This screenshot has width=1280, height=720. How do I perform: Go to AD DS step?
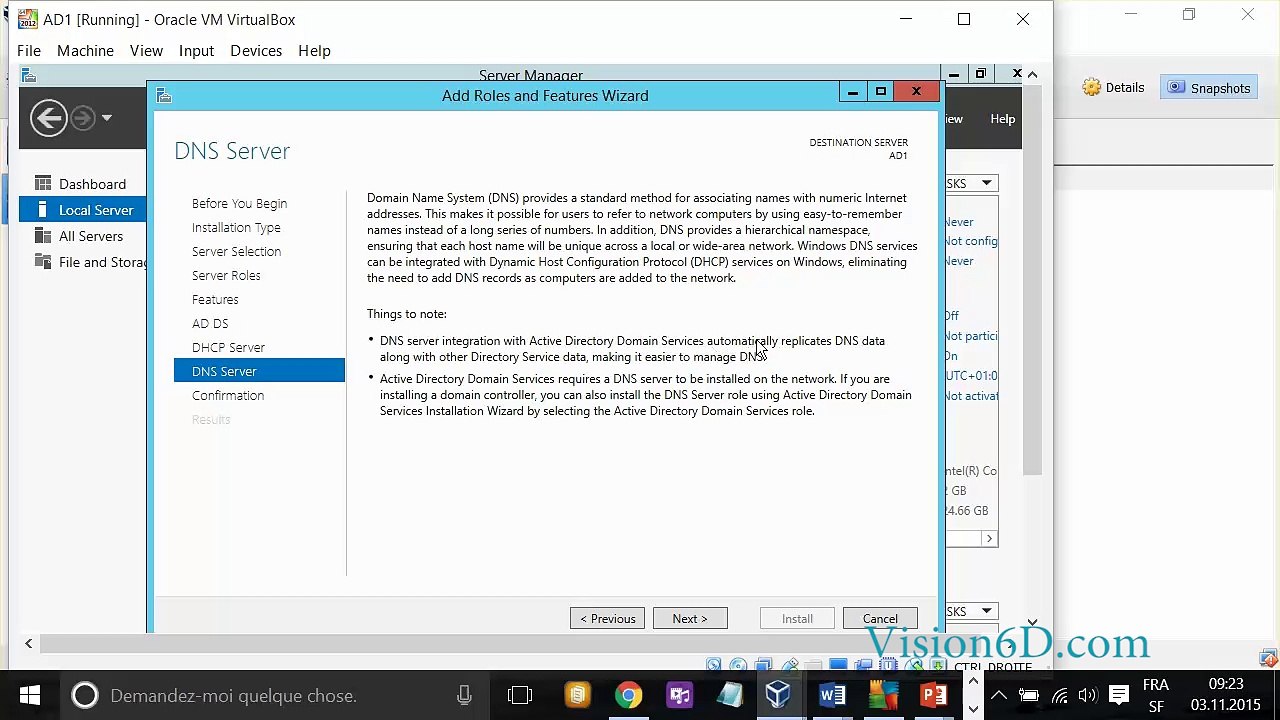pyautogui.click(x=210, y=323)
